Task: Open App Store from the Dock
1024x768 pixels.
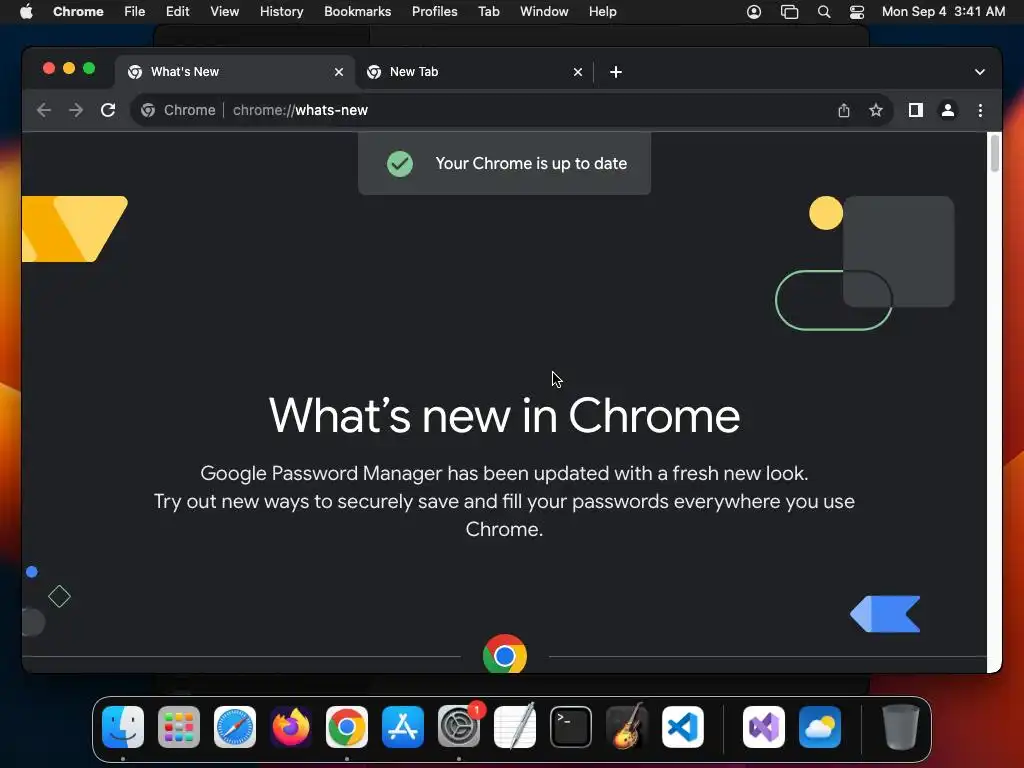Action: click(403, 727)
